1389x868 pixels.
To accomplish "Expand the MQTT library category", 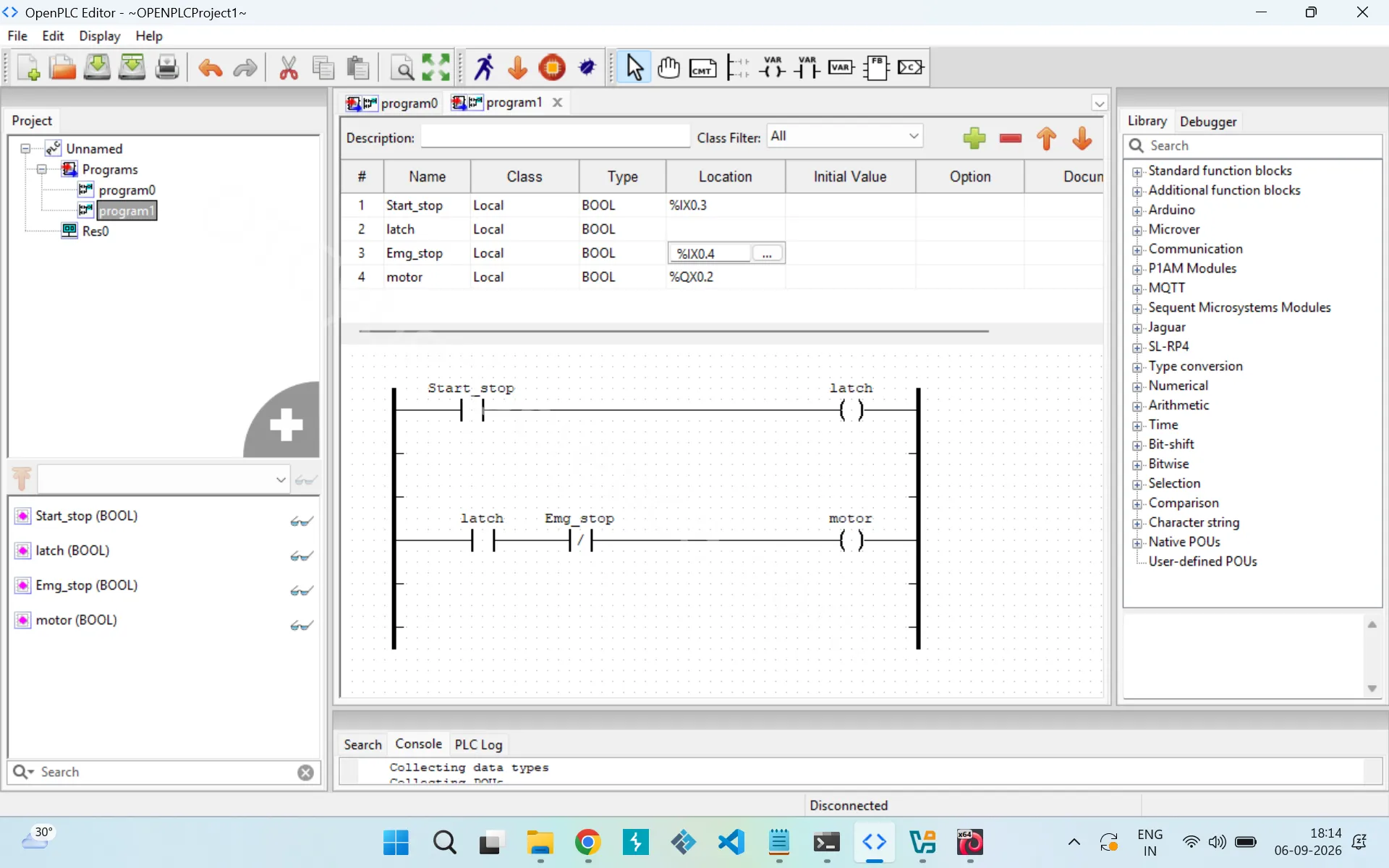I will click(x=1137, y=289).
